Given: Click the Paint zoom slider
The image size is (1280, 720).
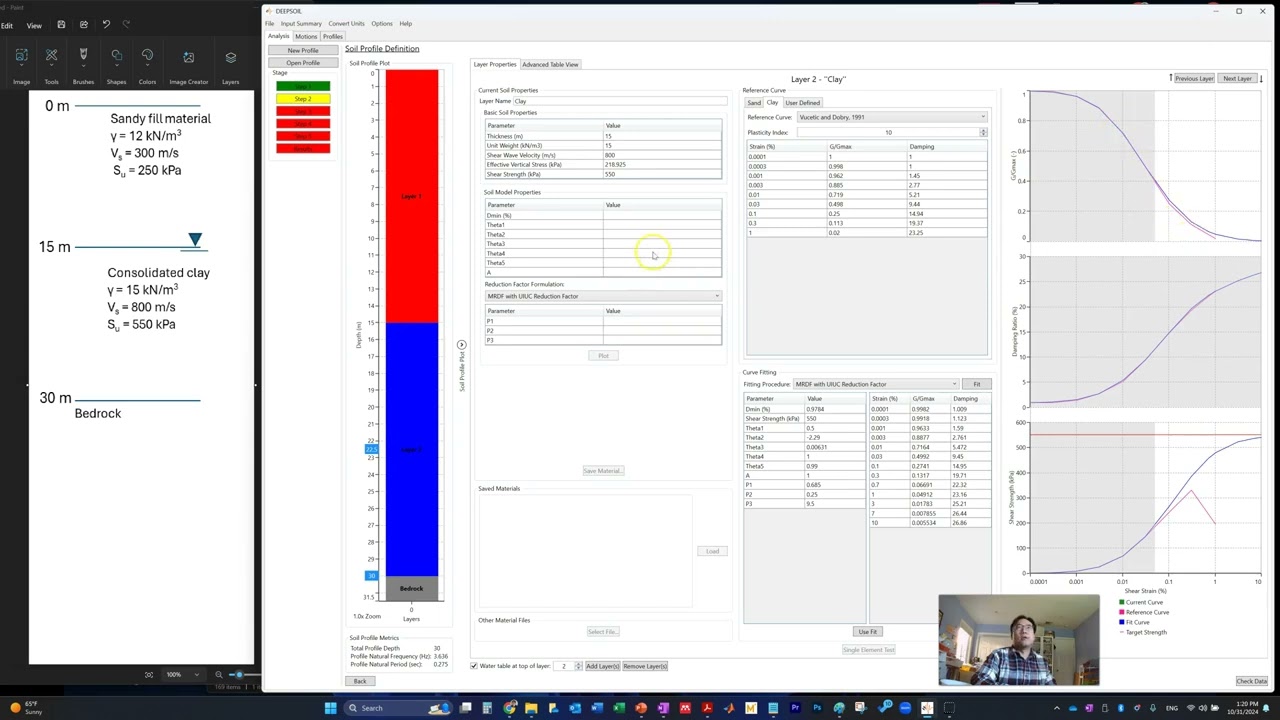Looking at the screenshot, I should 240,675.
